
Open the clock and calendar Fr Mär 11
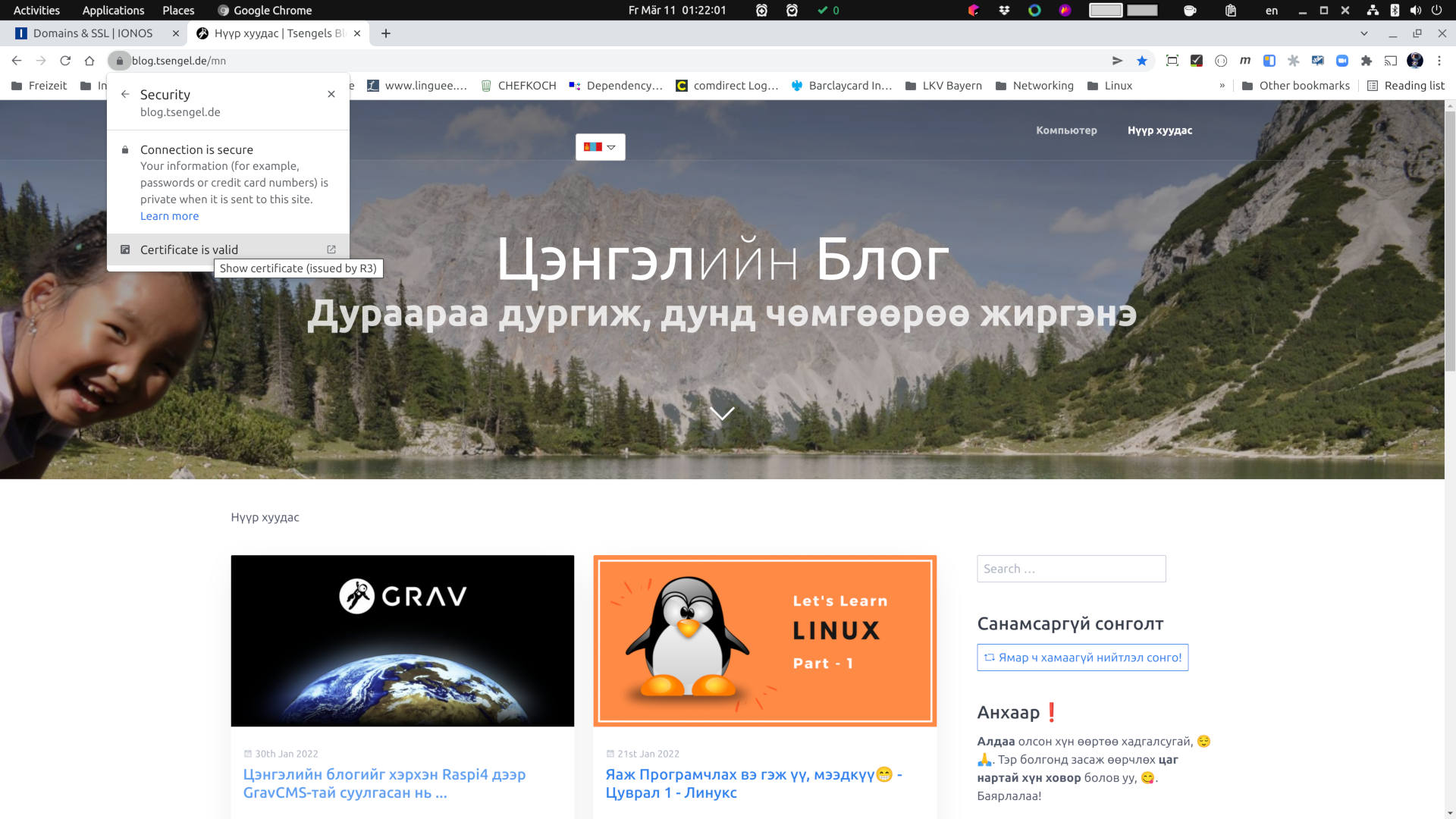[x=677, y=10]
